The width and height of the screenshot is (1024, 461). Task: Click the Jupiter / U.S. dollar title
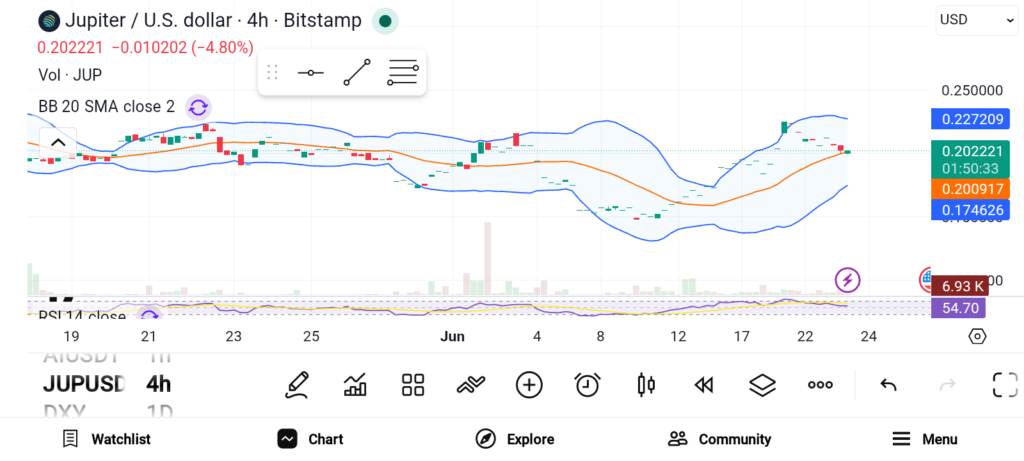coord(148,21)
